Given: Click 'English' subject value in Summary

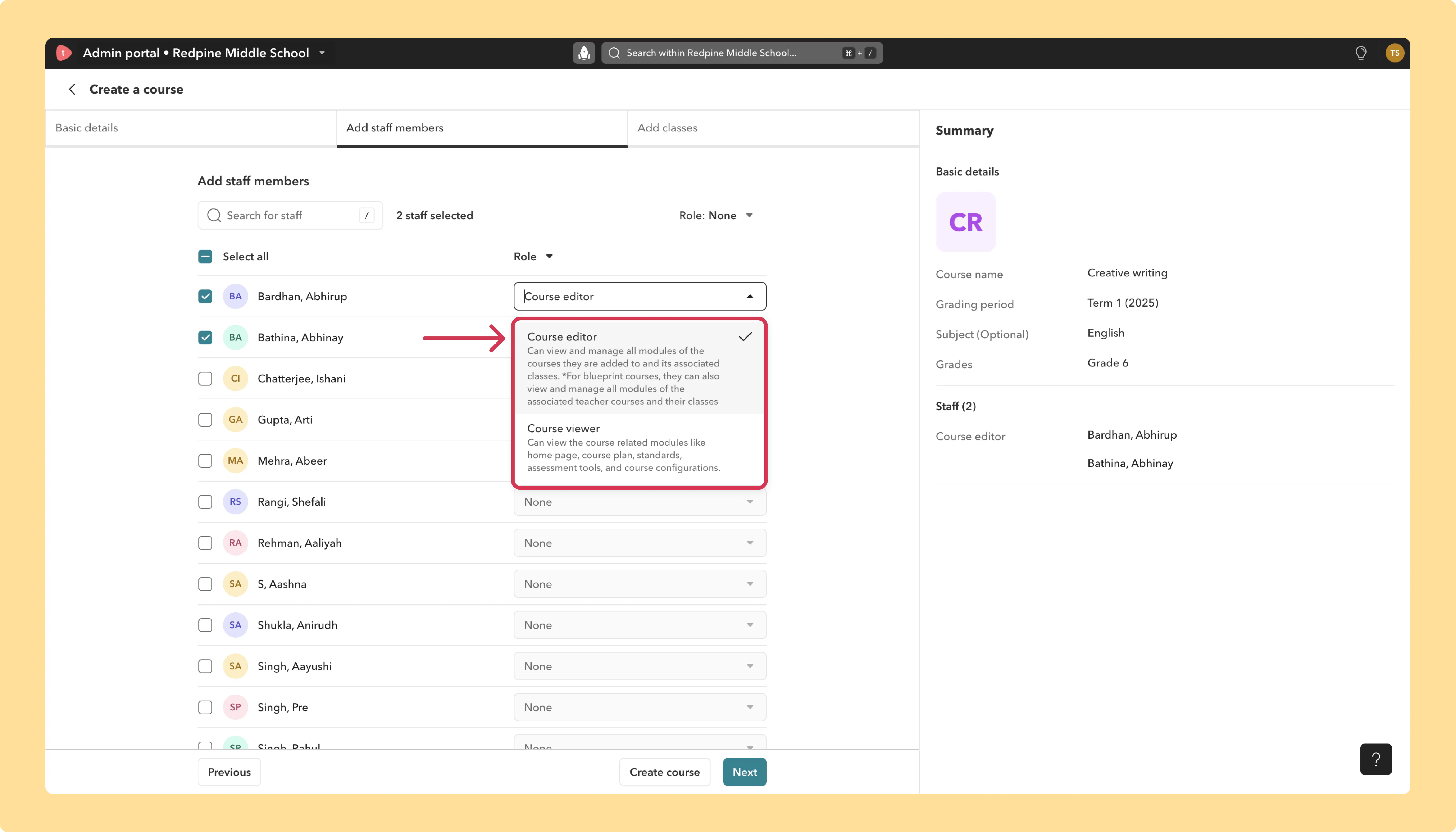Looking at the screenshot, I should point(1106,333).
